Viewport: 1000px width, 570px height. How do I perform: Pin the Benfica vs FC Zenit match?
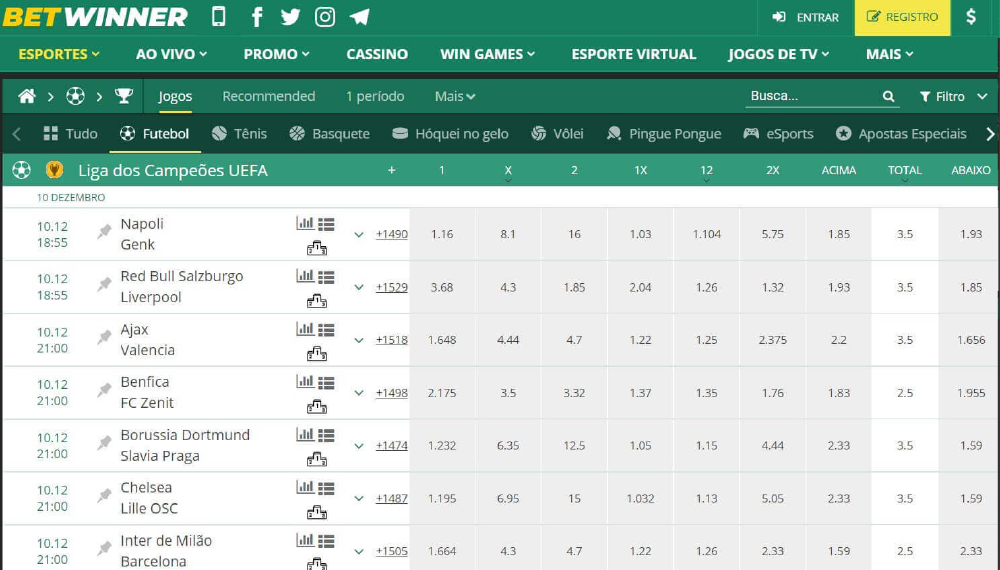point(104,391)
